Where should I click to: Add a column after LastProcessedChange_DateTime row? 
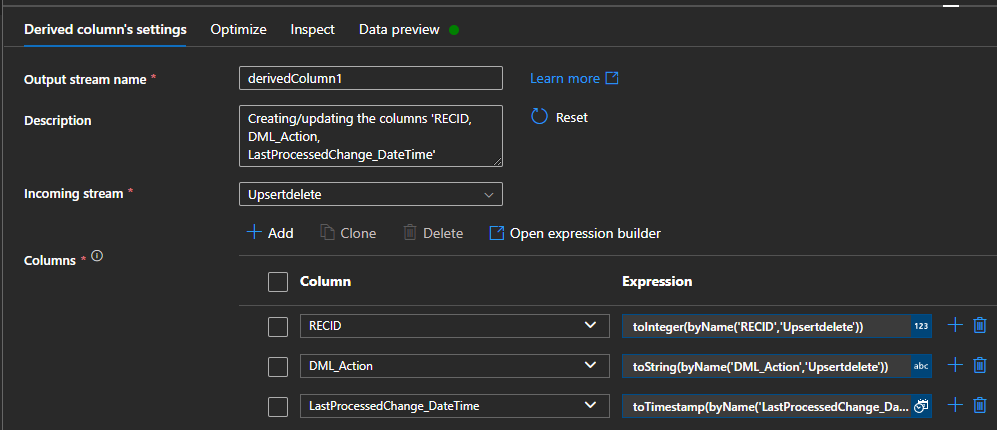point(956,405)
